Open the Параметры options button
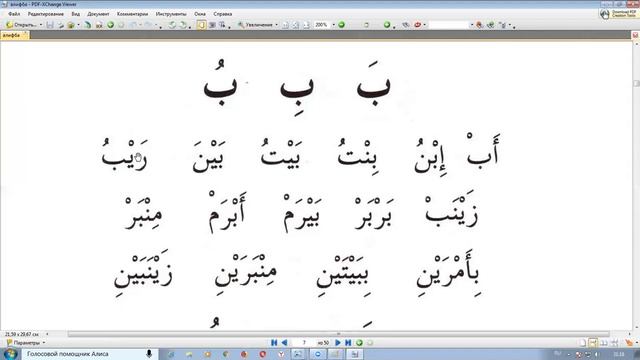This screenshot has height=360, width=640. 26,343
